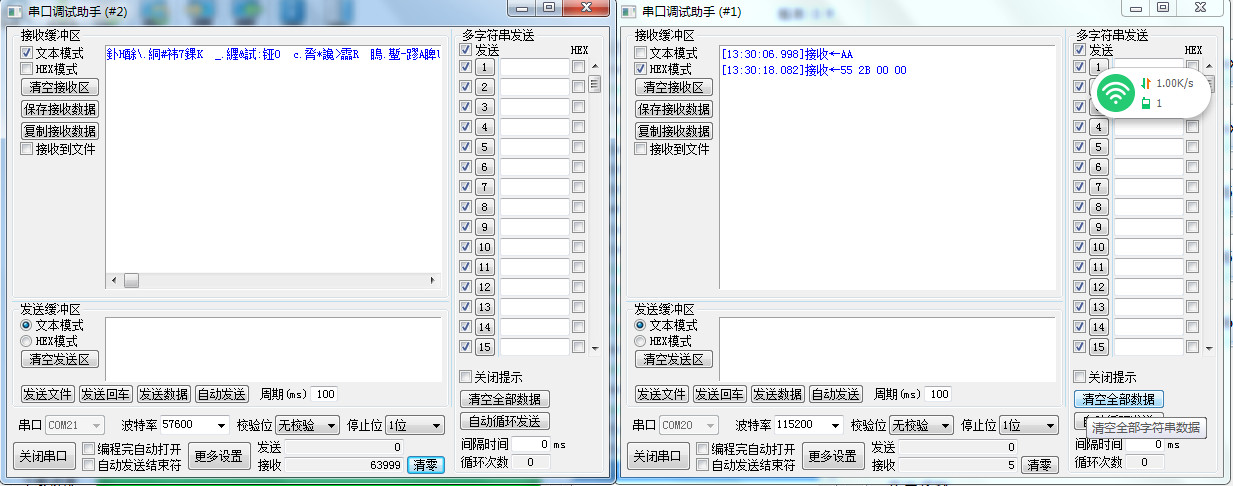
Task: Open 波特率 115200 dropdown in window #1
Action: [x=808, y=425]
